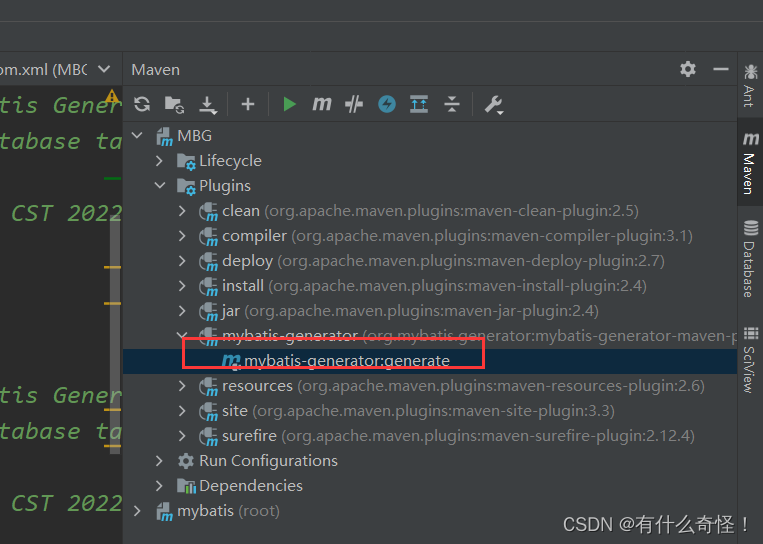Hide the Maven tool window

click(721, 69)
